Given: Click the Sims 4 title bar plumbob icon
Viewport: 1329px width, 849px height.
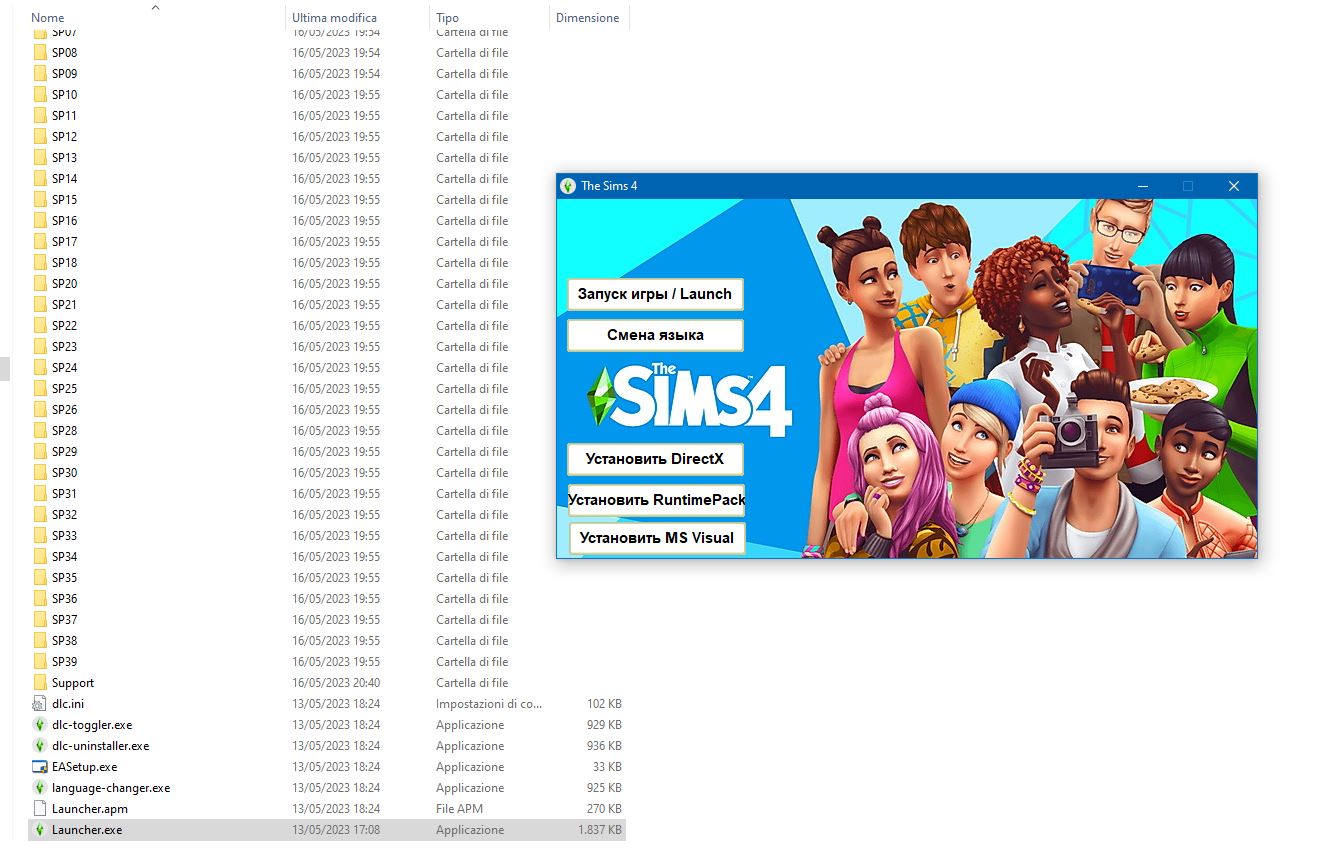Looking at the screenshot, I should [568, 186].
